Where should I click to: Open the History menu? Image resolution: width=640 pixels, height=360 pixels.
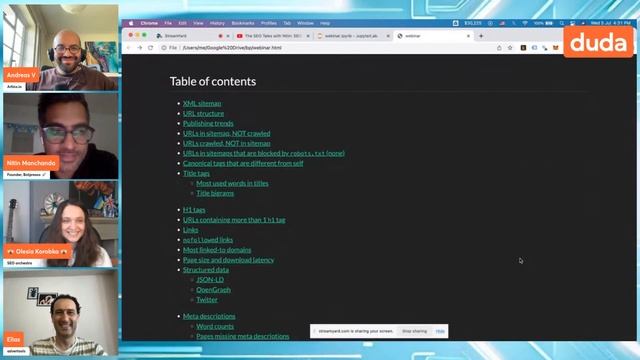[x=217, y=23]
